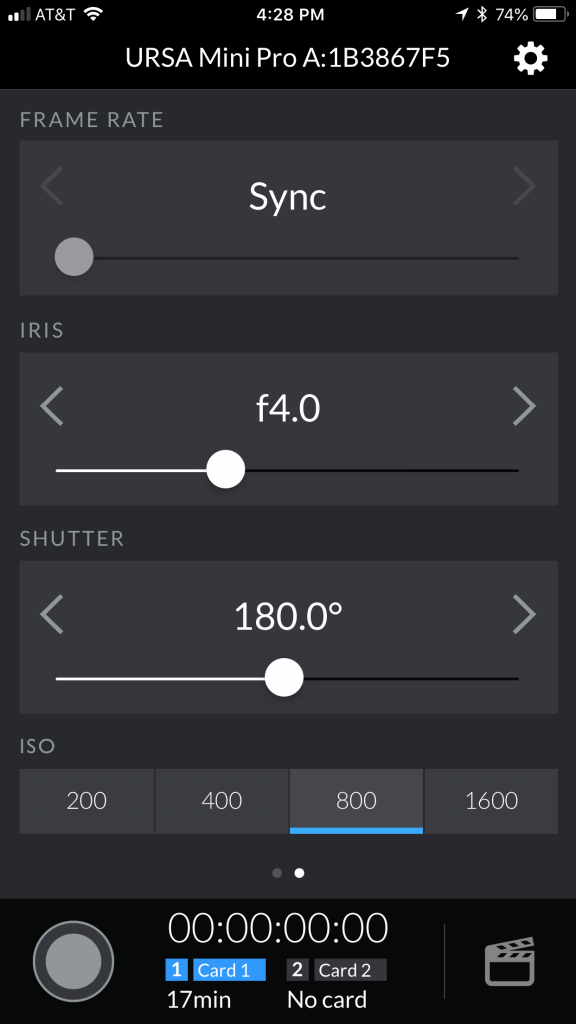The image size is (576, 1024).
Task: Switch ISO from 800 to 1600
Action: click(491, 801)
